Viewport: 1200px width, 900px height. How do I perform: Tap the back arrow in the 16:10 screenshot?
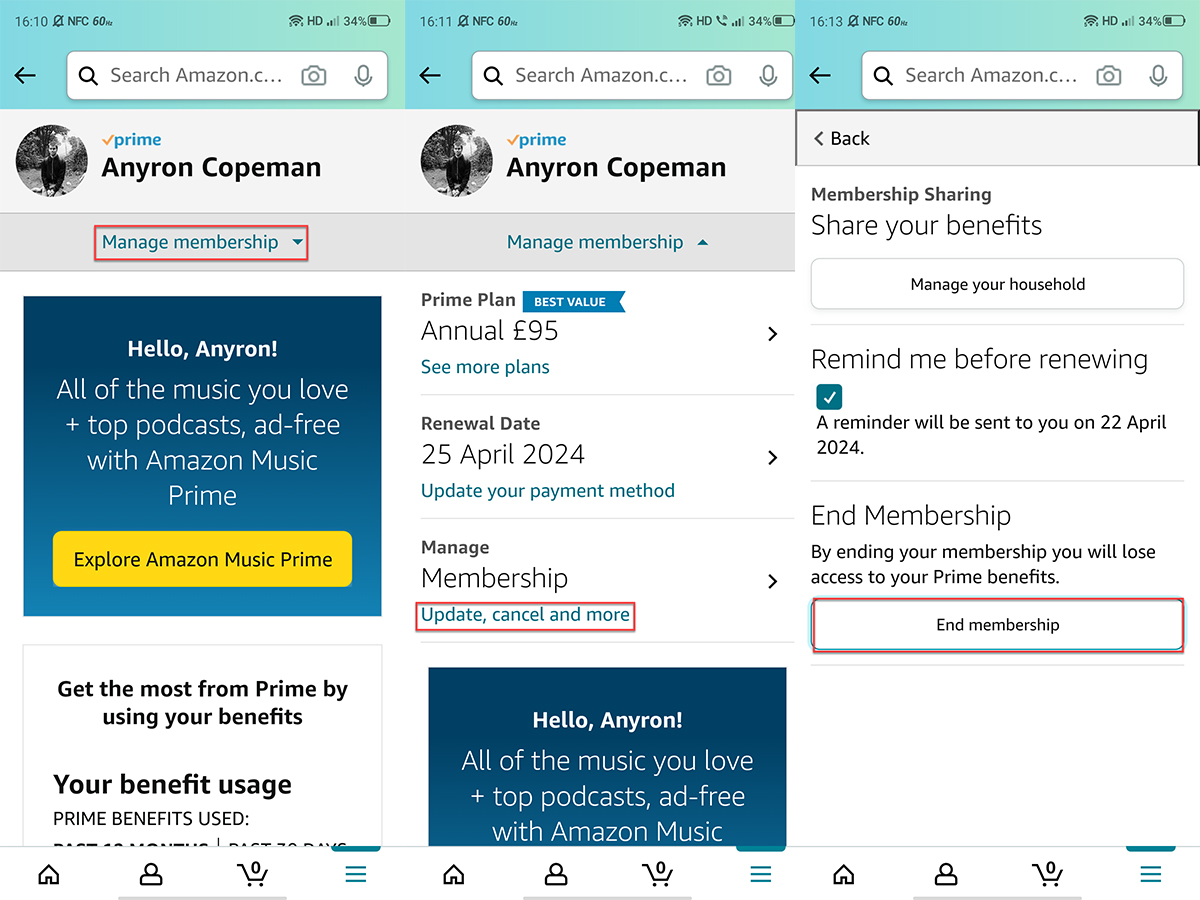[25, 75]
